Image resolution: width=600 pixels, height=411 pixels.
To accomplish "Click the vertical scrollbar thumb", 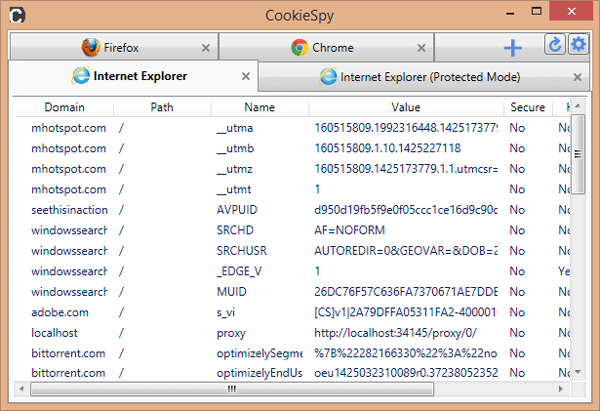I will coord(578,154).
